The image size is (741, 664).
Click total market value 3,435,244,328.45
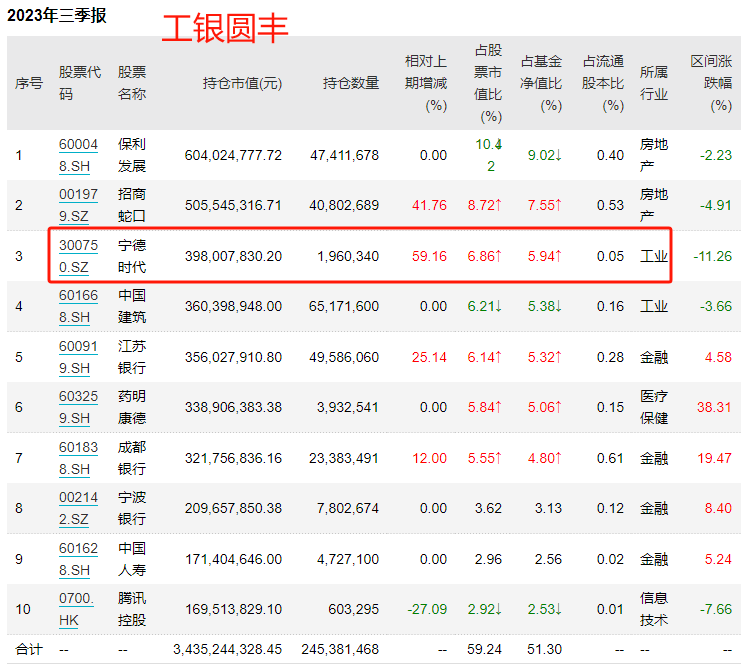click(227, 649)
